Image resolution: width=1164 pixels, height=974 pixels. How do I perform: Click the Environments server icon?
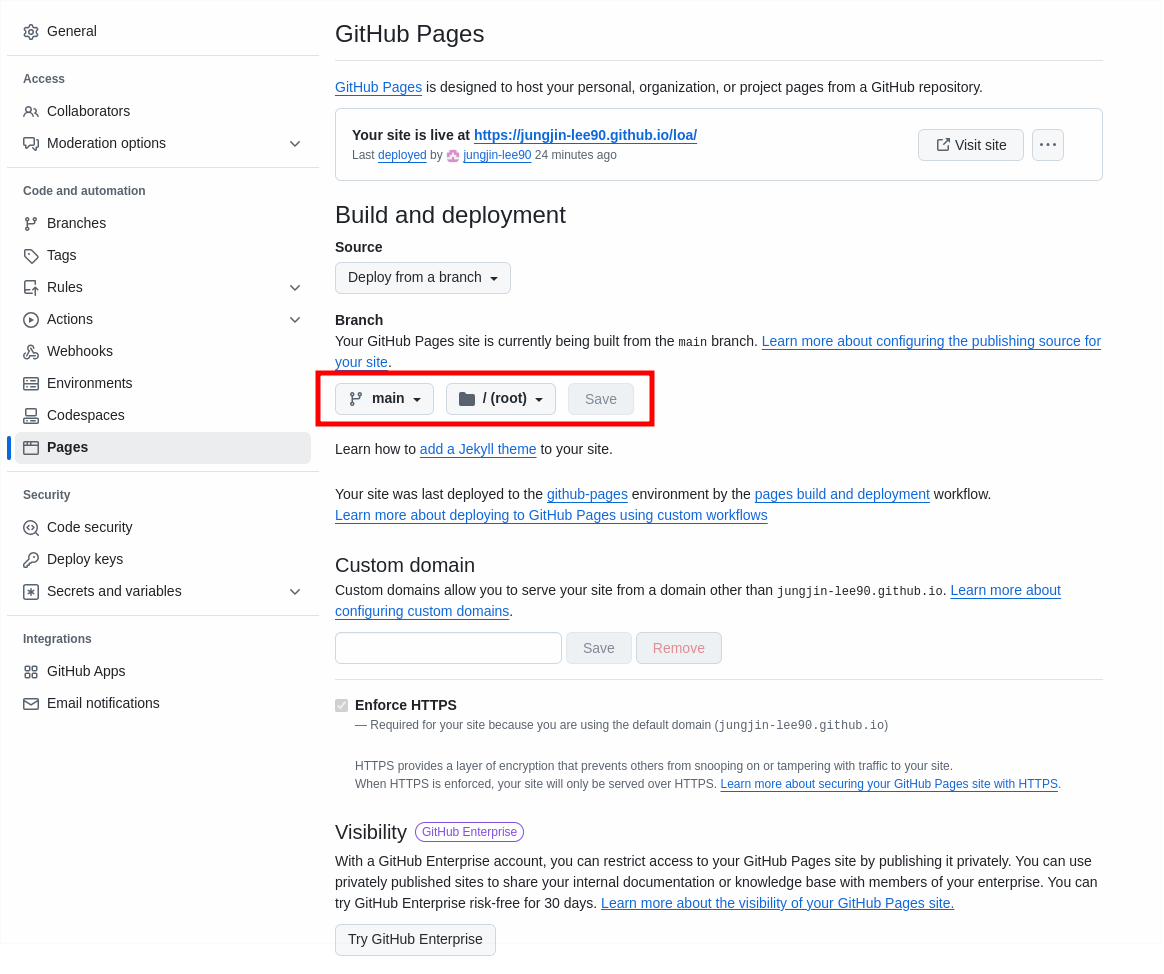click(x=30, y=383)
